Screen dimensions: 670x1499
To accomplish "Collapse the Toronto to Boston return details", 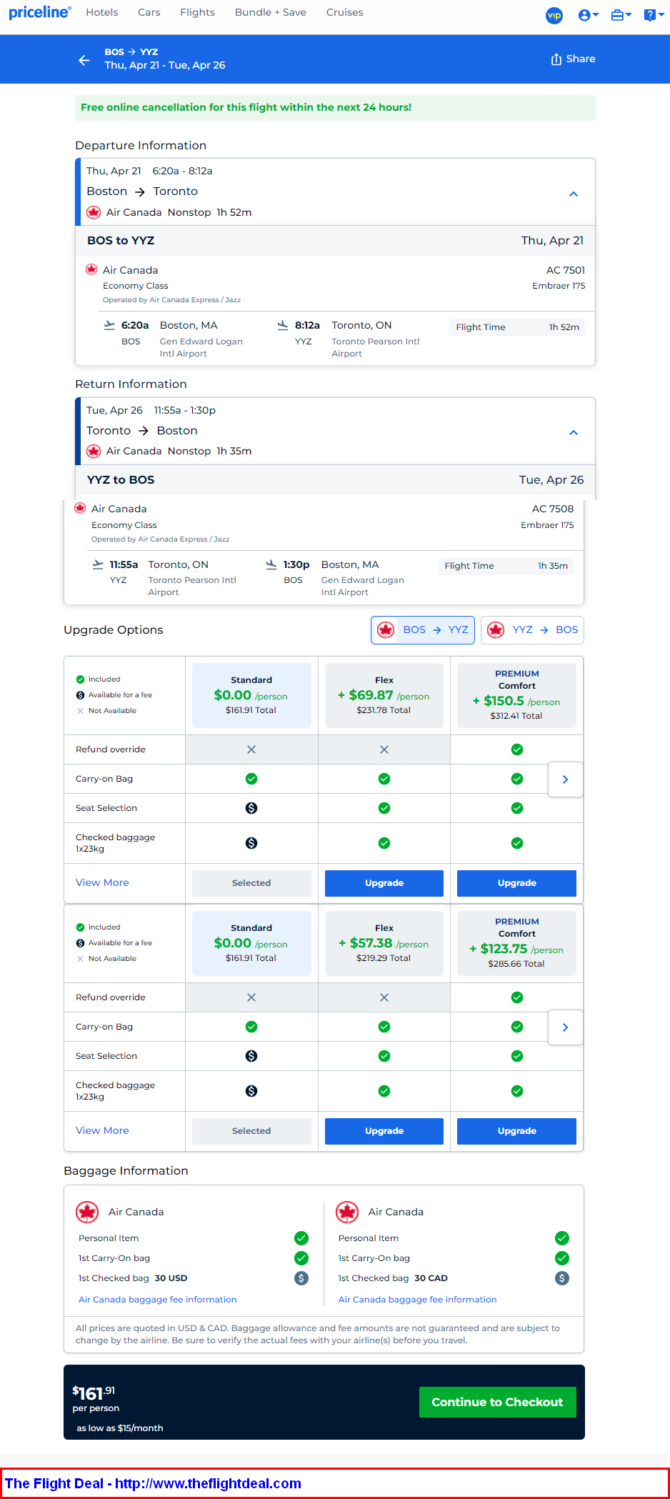I will coord(573,433).
